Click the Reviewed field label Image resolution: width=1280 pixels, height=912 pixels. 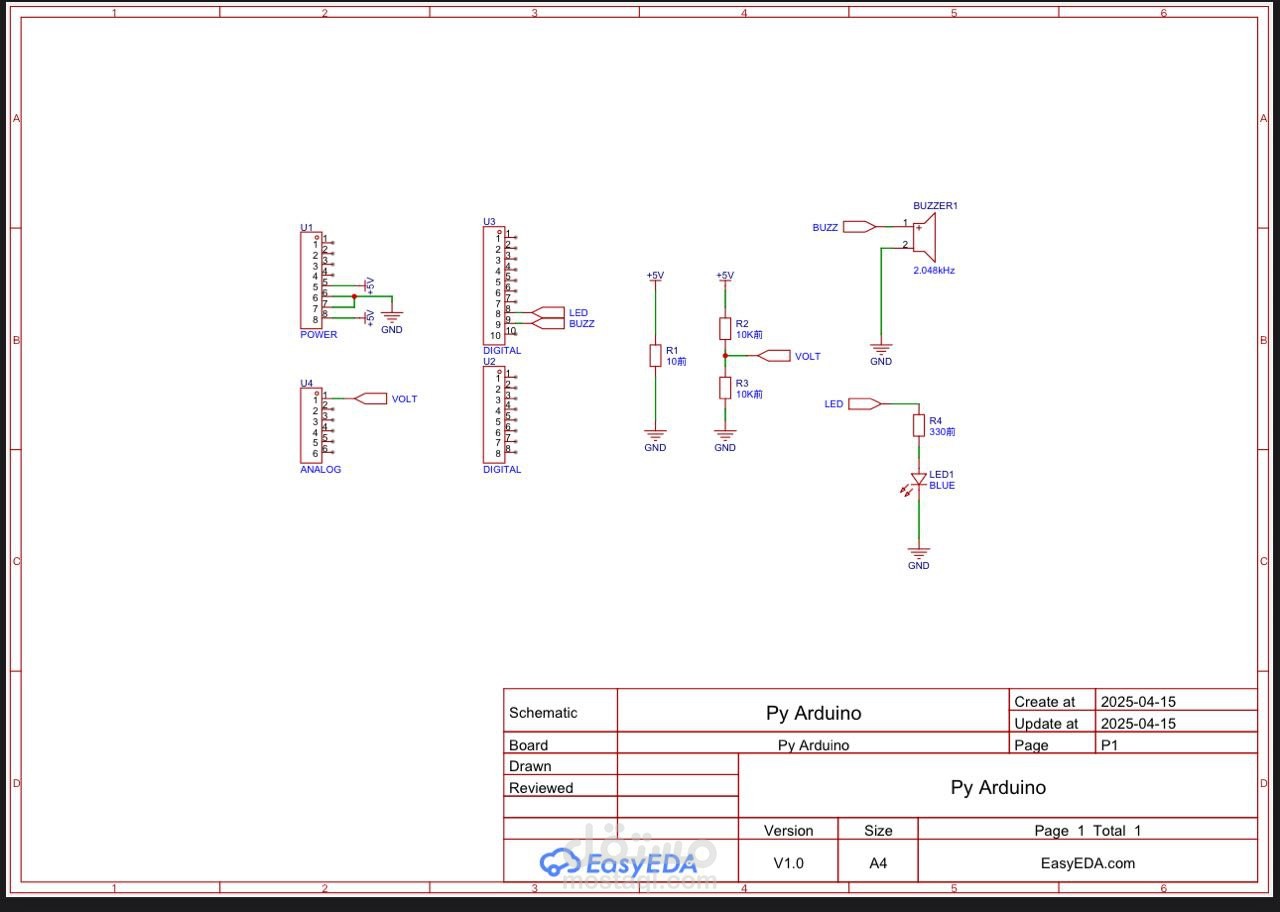[541, 788]
